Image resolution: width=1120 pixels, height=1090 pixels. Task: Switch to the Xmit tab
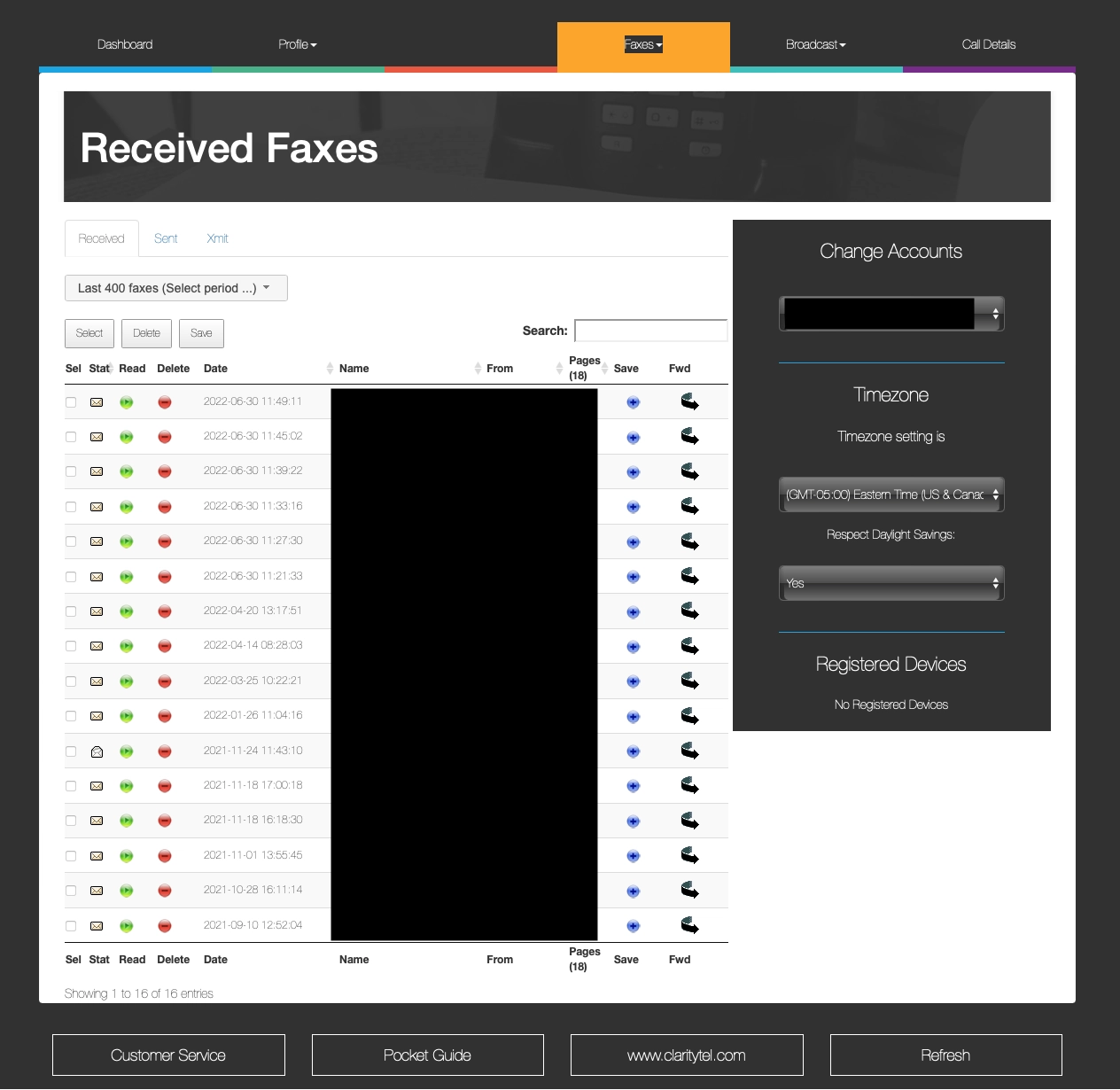pyautogui.click(x=217, y=238)
